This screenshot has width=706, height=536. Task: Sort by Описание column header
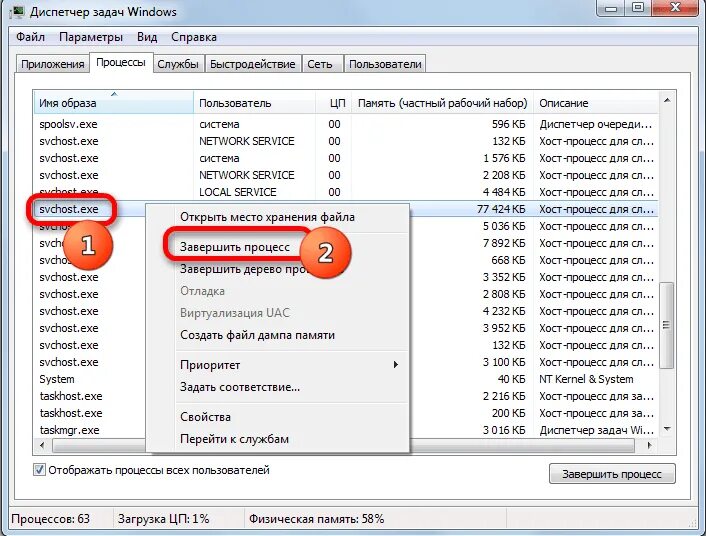[x=596, y=103]
